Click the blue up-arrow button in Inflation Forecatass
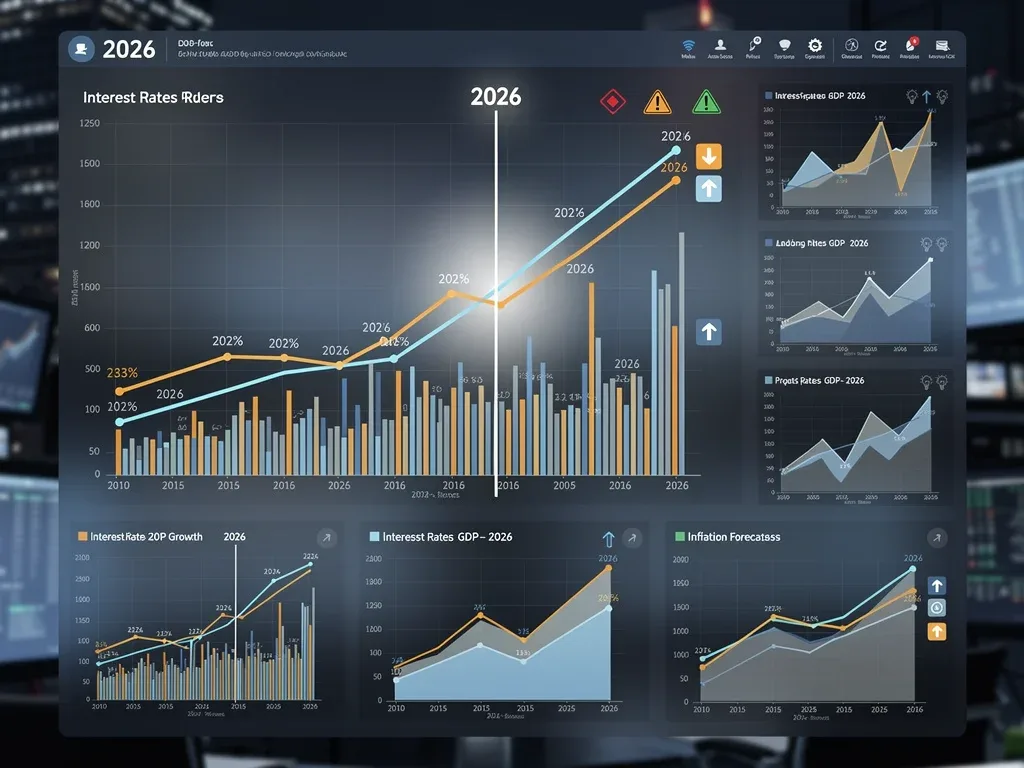Image resolution: width=1024 pixels, height=768 pixels. (937, 585)
